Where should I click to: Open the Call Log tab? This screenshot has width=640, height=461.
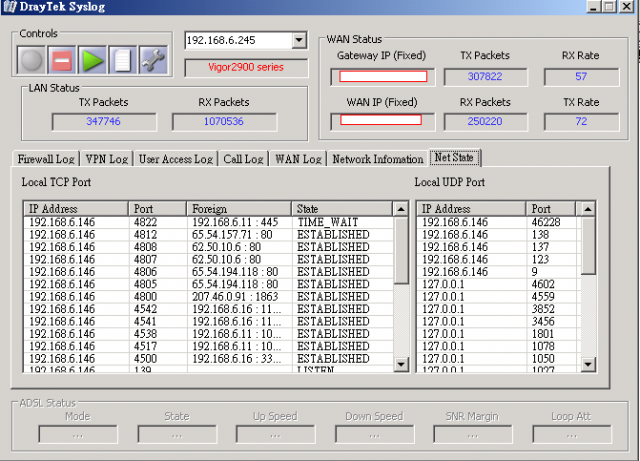point(243,159)
